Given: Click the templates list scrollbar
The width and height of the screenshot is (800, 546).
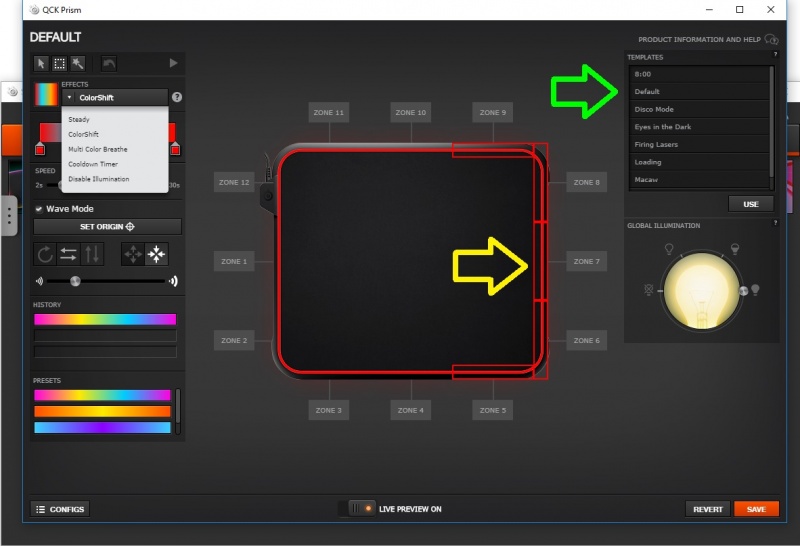Looking at the screenshot, I should 772,121.
